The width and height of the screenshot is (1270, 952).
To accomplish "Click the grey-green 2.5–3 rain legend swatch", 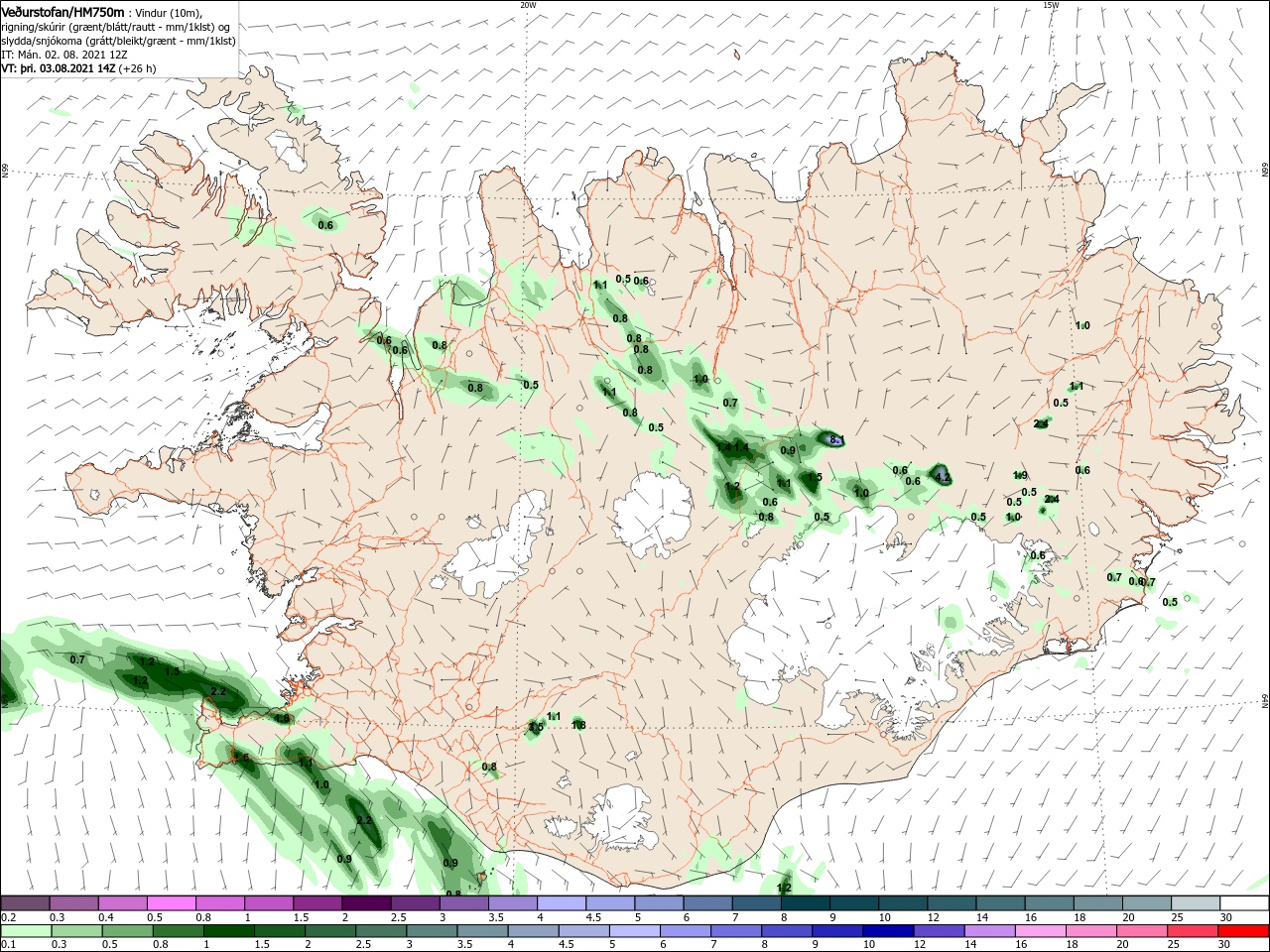I will (381, 931).
